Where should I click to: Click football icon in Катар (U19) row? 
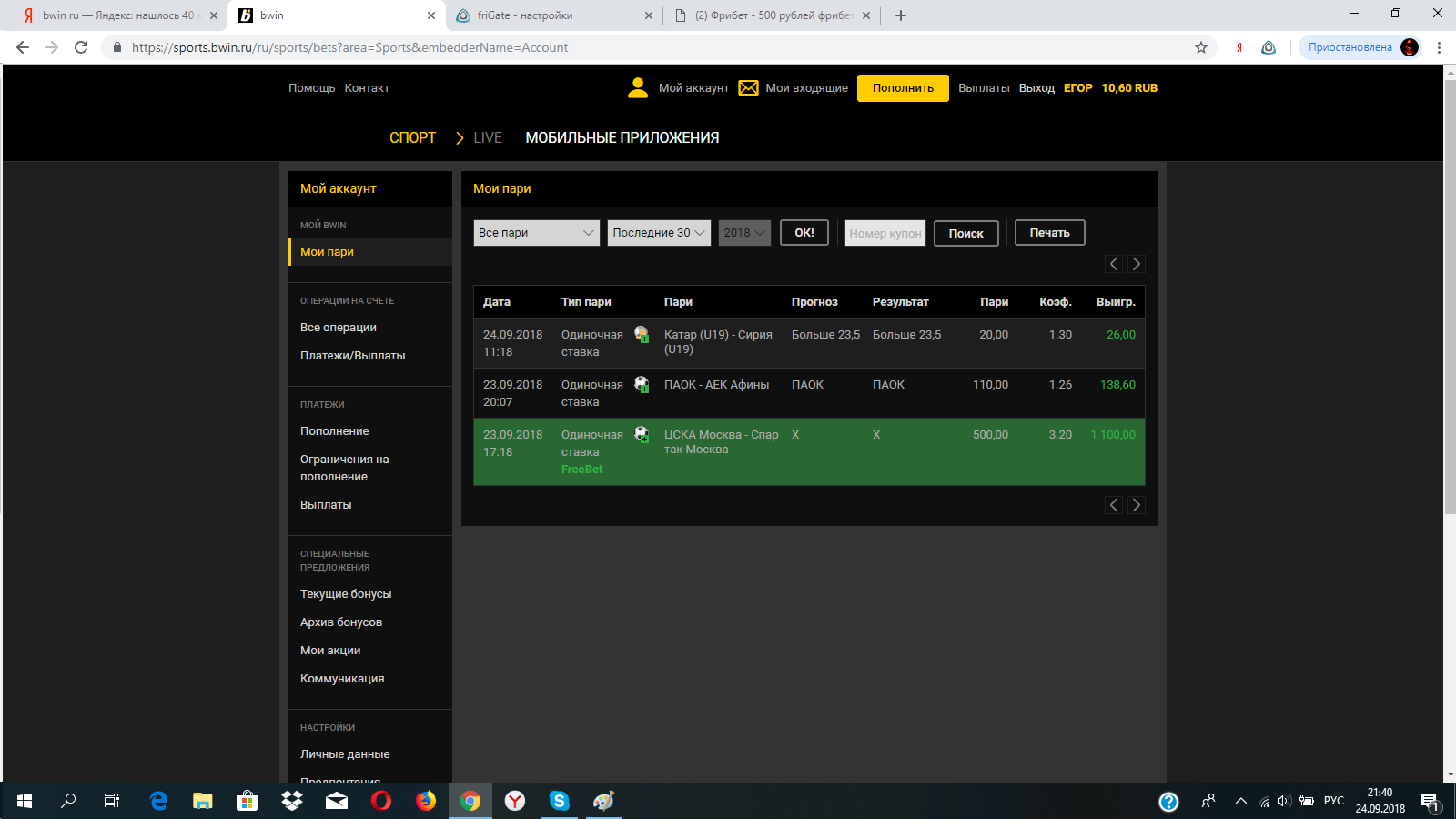pyautogui.click(x=642, y=335)
